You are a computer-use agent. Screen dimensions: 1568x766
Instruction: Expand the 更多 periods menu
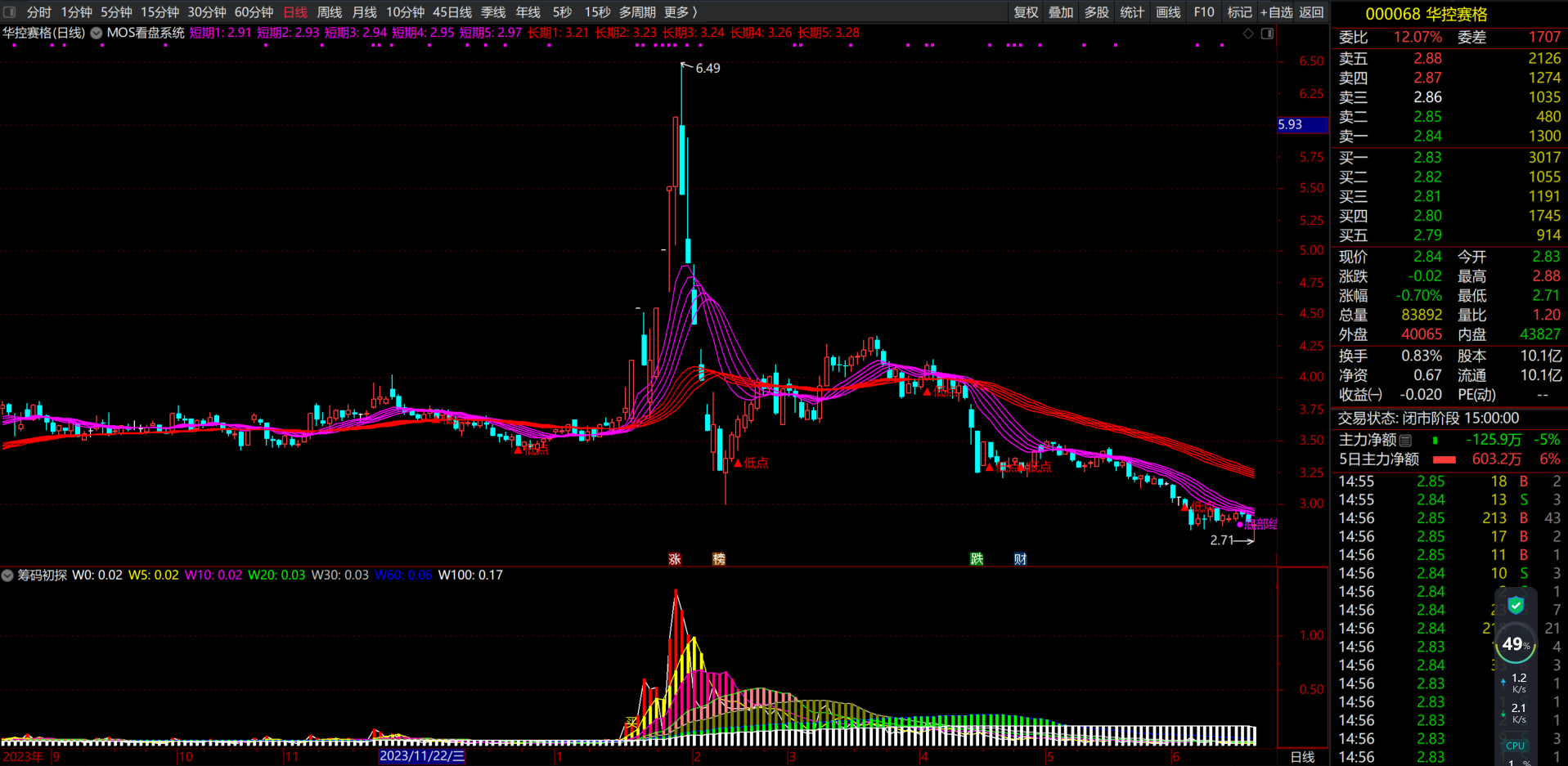[680, 12]
